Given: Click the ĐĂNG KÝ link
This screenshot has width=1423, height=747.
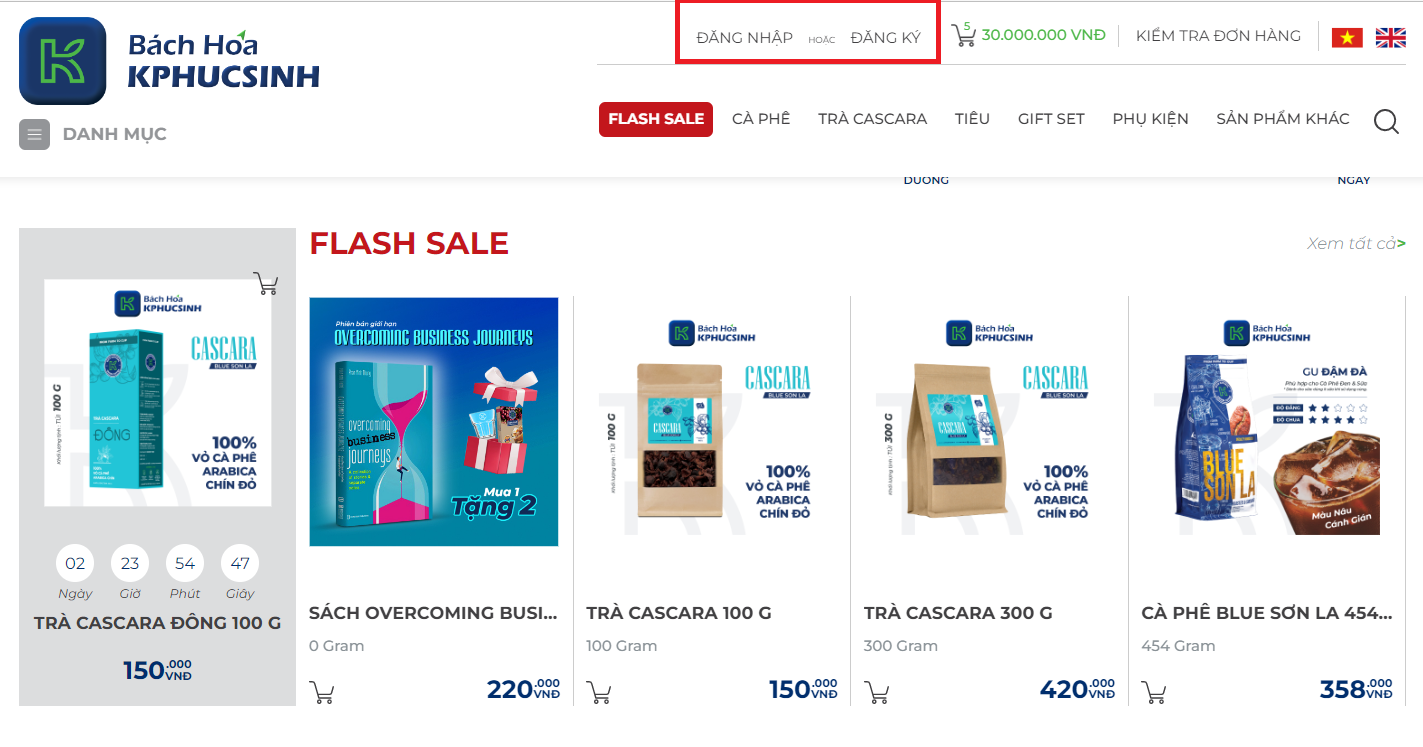Looking at the screenshot, I should pyautogui.click(x=885, y=38).
